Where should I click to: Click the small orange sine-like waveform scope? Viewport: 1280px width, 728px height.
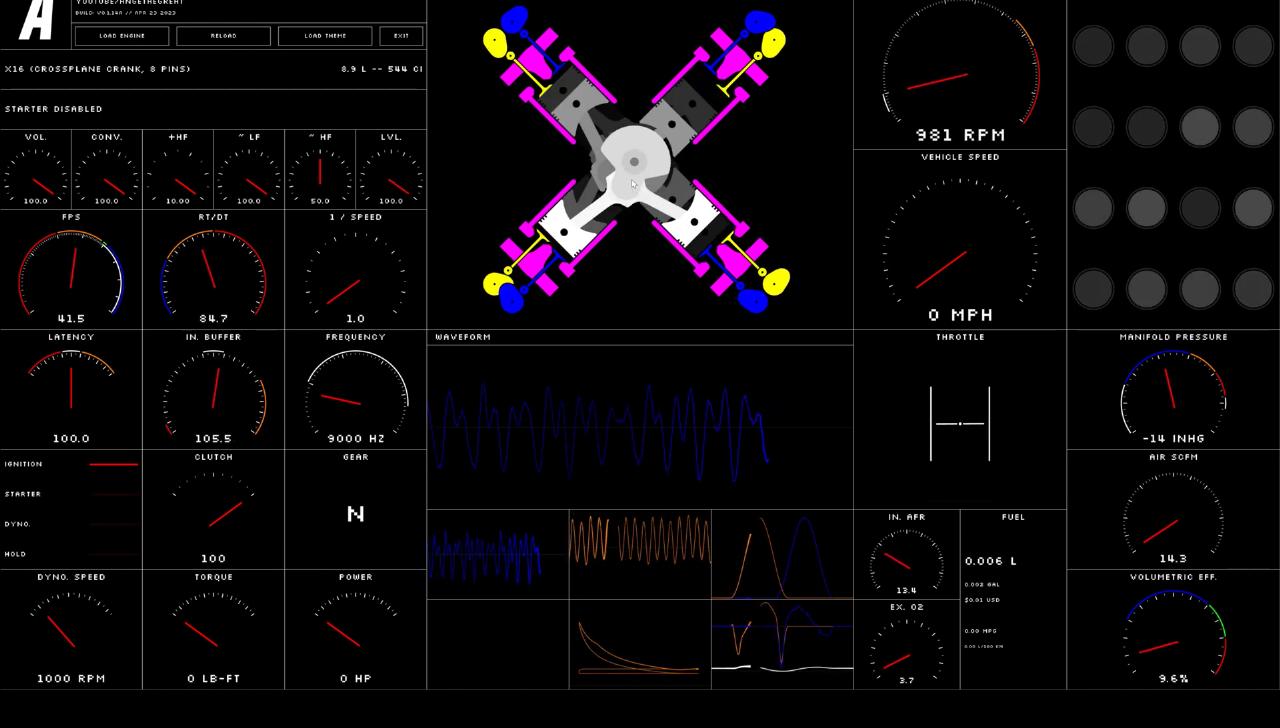640,554
